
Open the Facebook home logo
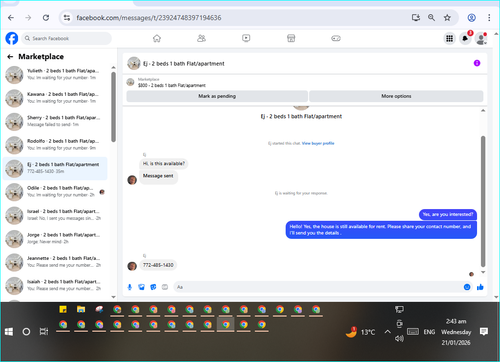click(12, 38)
